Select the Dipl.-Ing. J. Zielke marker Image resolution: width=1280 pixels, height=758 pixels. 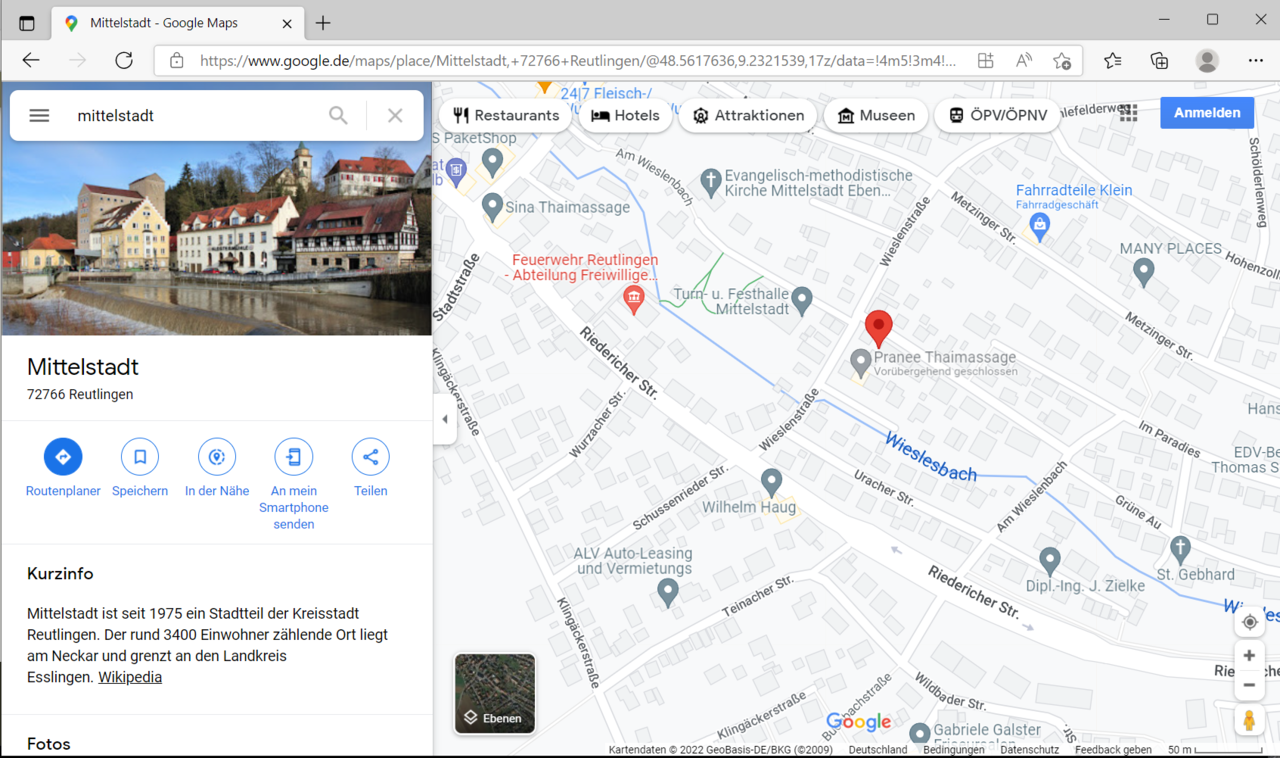pyautogui.click(x=1049, y=559)
